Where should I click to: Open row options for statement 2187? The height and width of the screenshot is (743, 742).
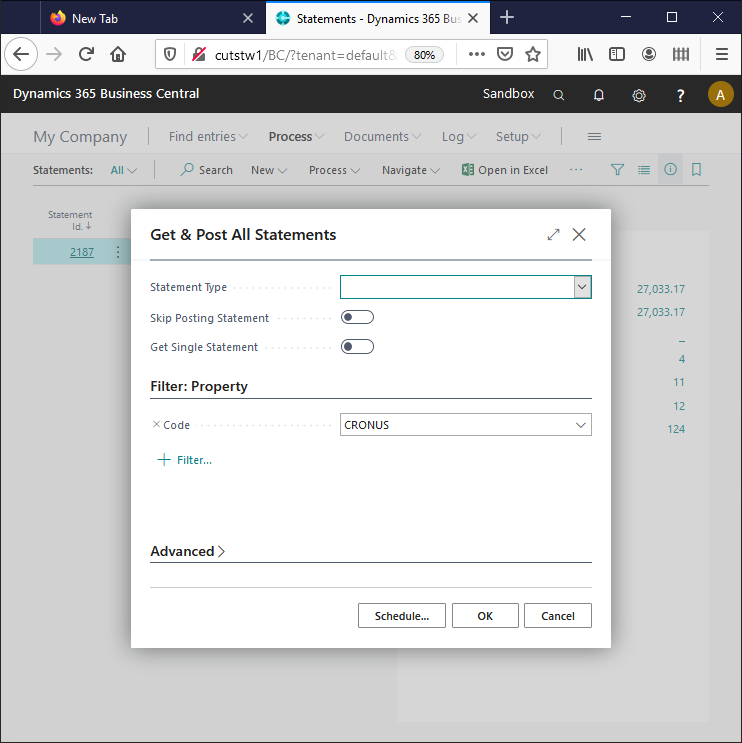pos(118,252)
